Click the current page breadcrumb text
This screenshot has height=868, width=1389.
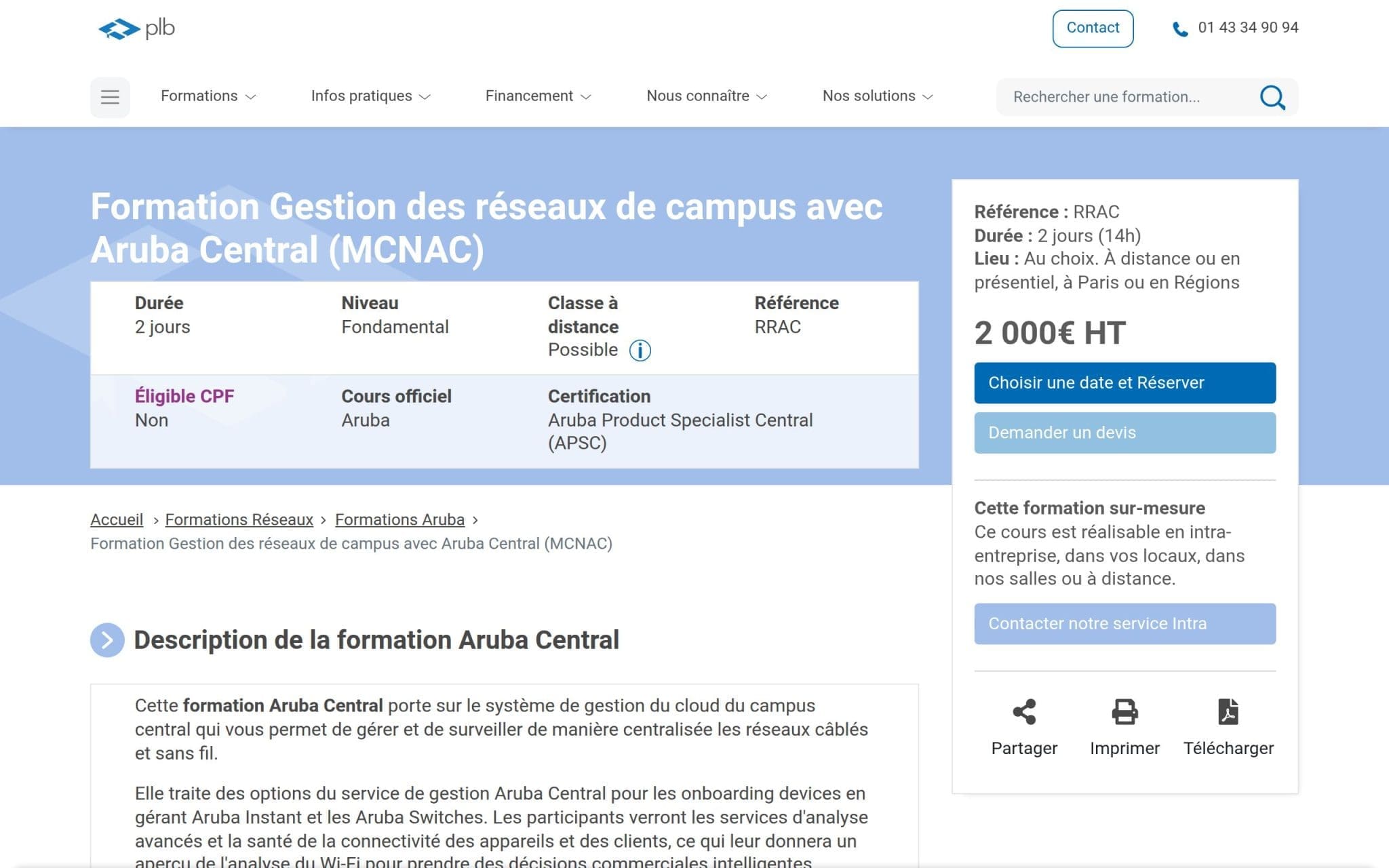[x=351, y=544]
